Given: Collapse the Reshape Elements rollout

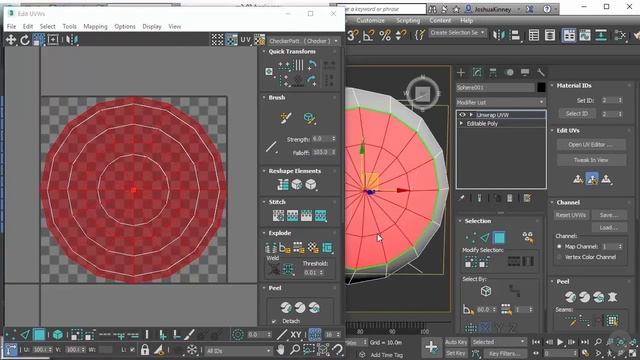Looking at the screenshot, I should (x=264, y=171).
